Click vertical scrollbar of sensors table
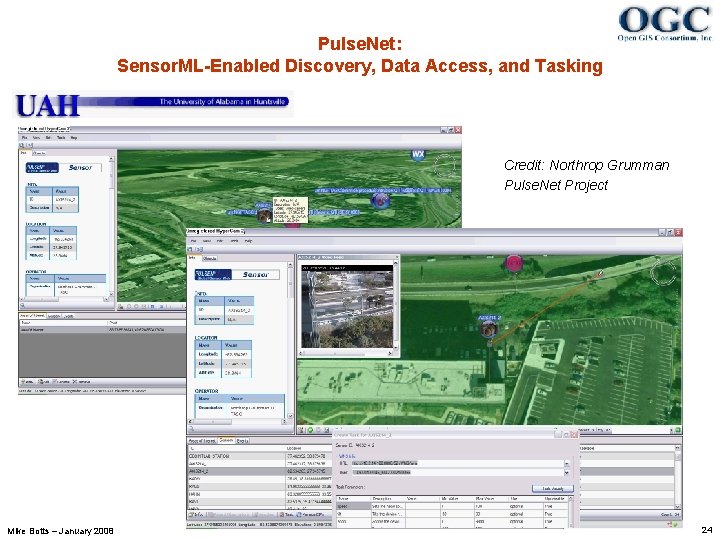This screenshot has width=720, height=540. [678, 477]
